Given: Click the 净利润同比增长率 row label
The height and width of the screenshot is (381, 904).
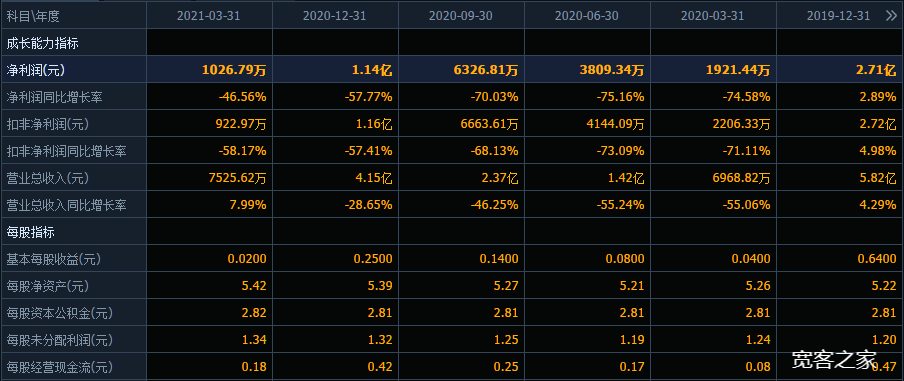Looking at the screenshot, I should coord(54,97).
